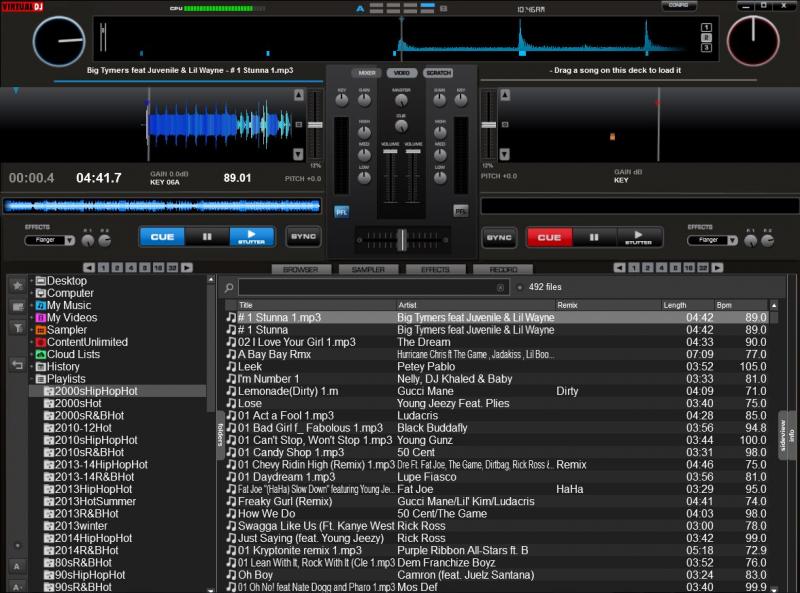Image resolution: width=800 pixels, height=593 pixels.
Task: Select the 2013HotSummer playlist
Action: click(x=90, y=501)
